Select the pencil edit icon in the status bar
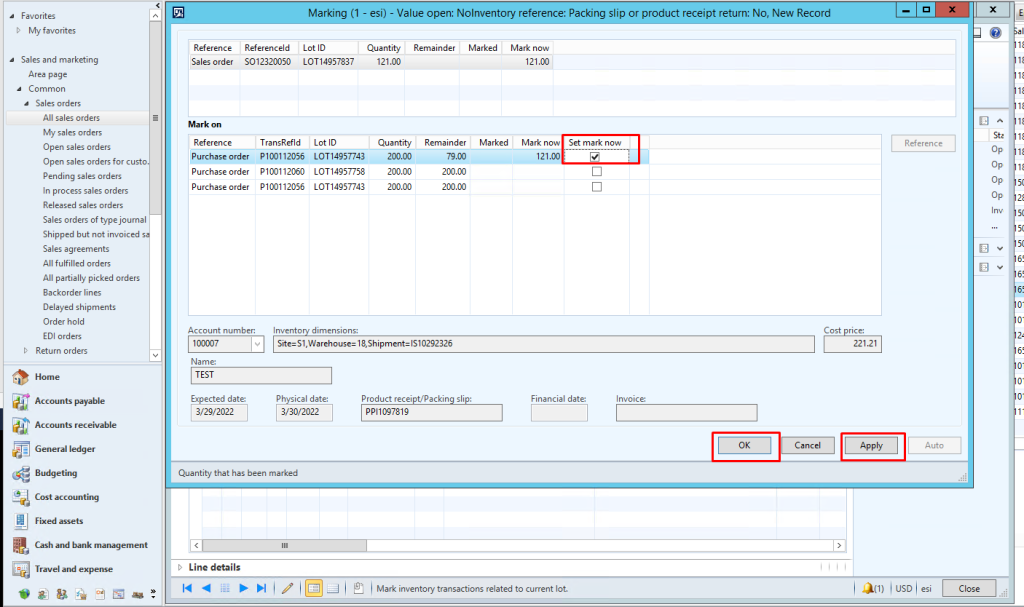The image size is (1024, 607). (288, 588)
